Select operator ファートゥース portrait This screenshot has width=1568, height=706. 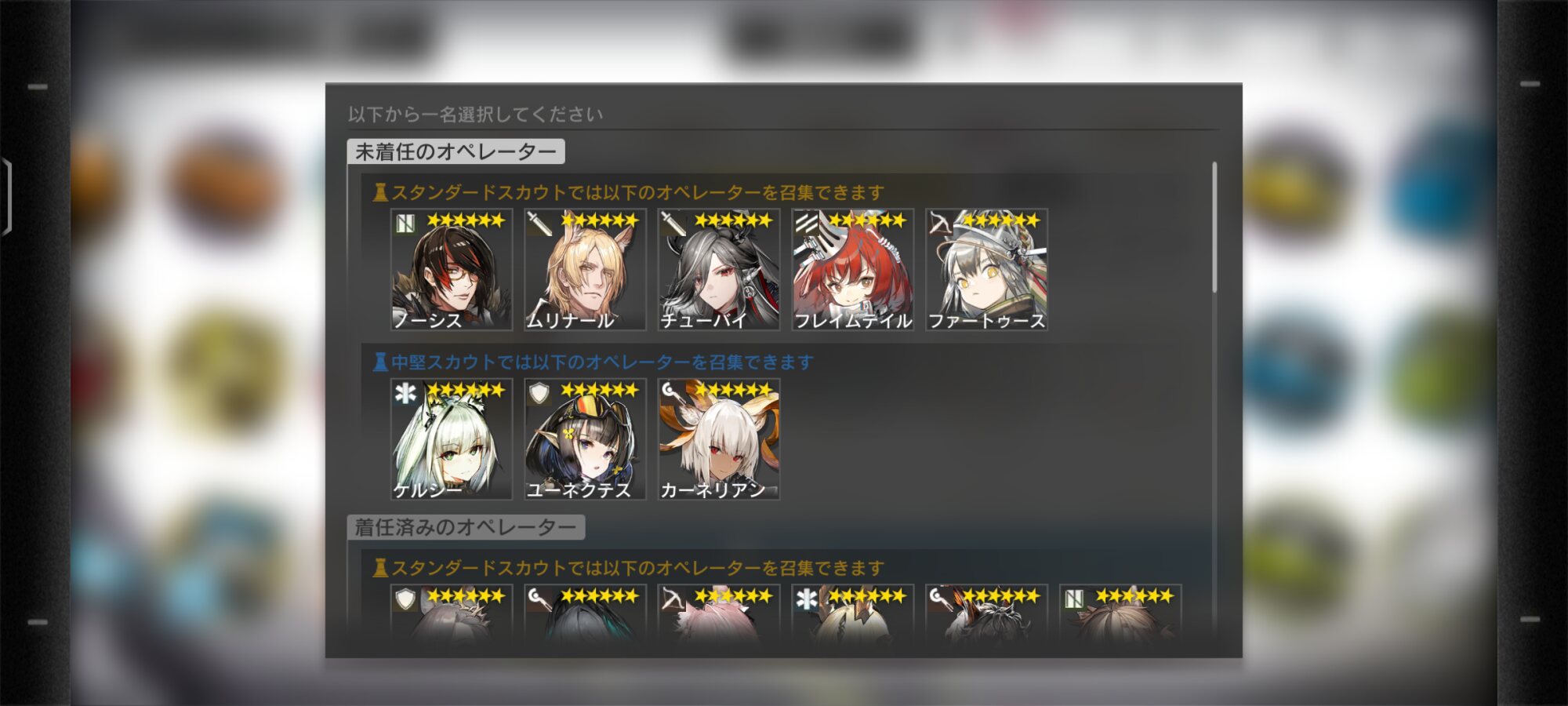pos(986,269)
